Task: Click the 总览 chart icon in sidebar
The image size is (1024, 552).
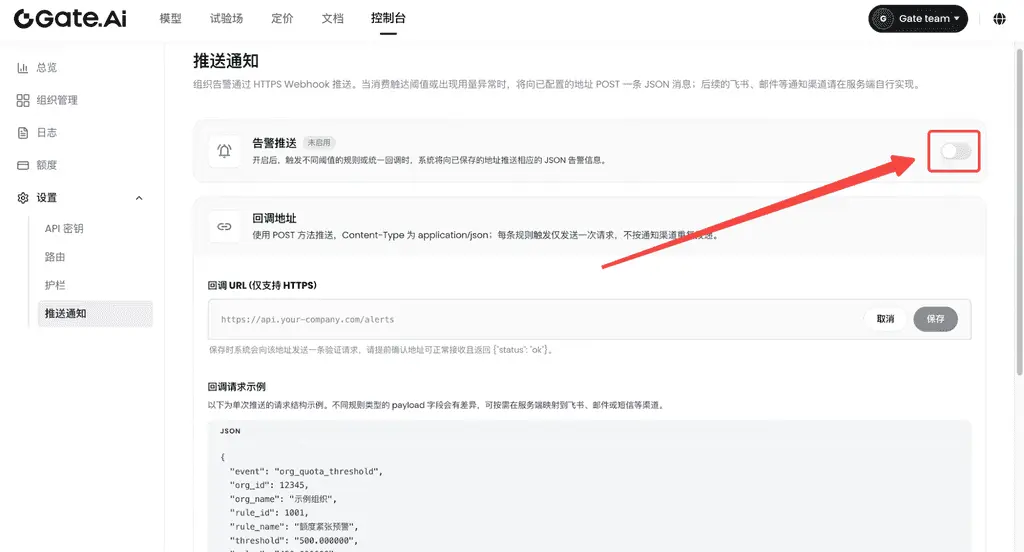Action: coord(23,67)
